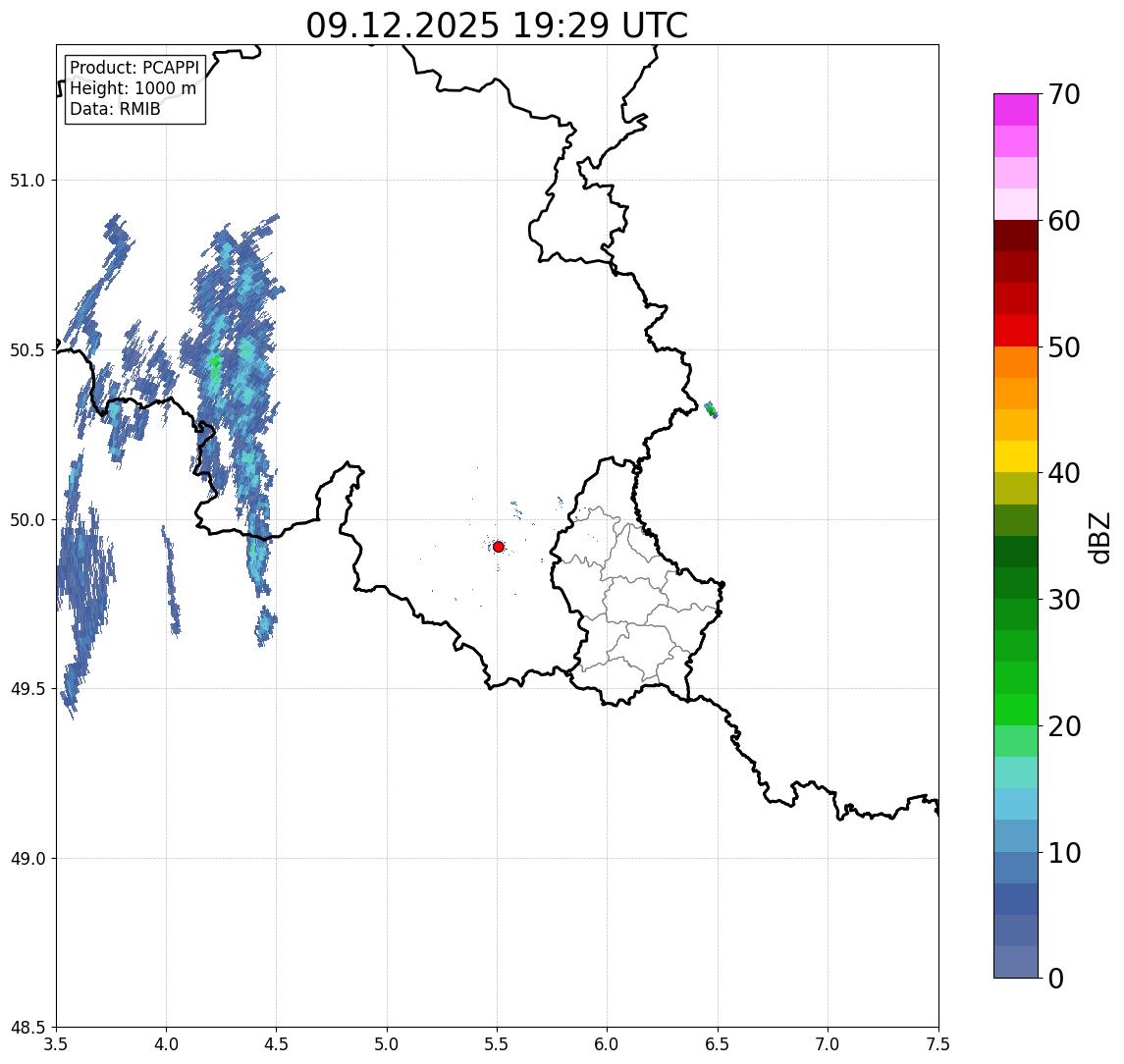The width and height of the screenshot is (1124, 1064).
Task: Click the green high-reflectivity cell near 4.2°E 50.45°N
Action: [214, 364]
